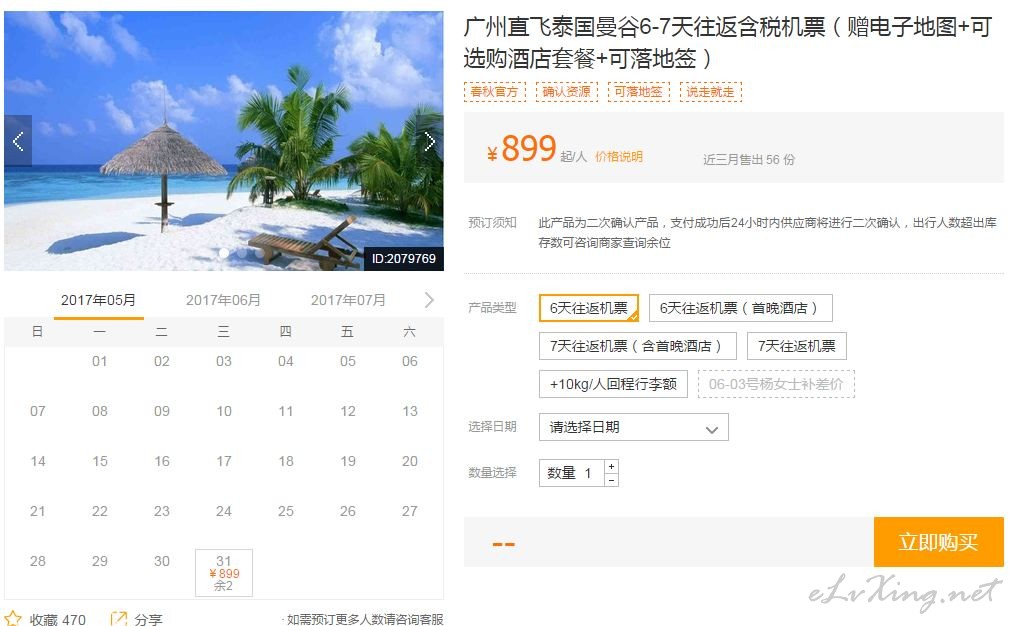The height and width of the screenshot is (626, 1013).
Task: Click the favorite star icon (收藏)
Action: 13,618
